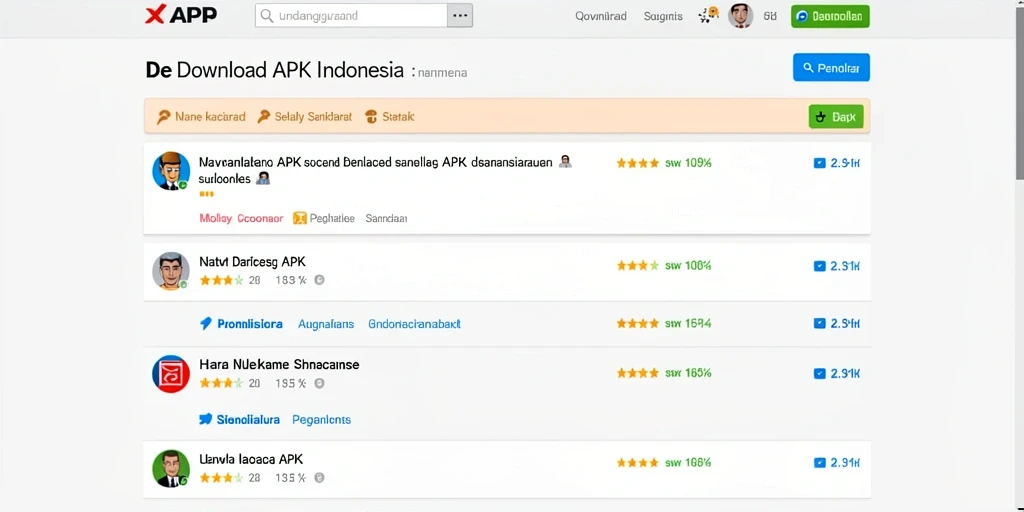
Task: Click the Sienoliialura blue icon
Action: [x=206, y=419]
